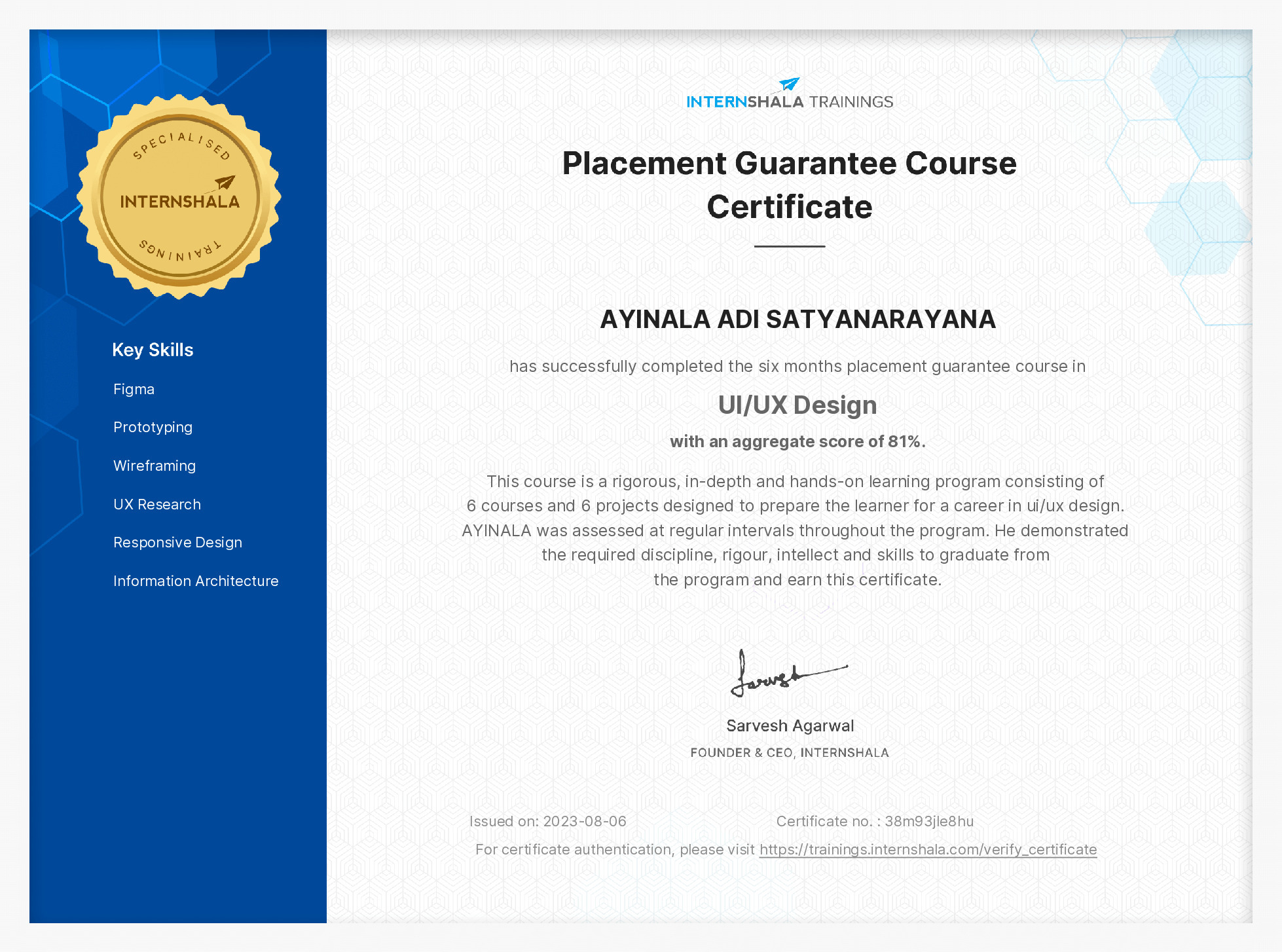Select the Prototyping skill
This screenshot has height=952, width=1282.
[153, 428]
